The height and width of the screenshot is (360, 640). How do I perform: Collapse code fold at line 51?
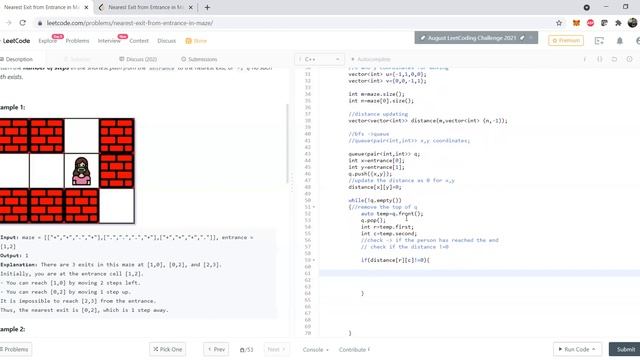[x=313, y=207]
